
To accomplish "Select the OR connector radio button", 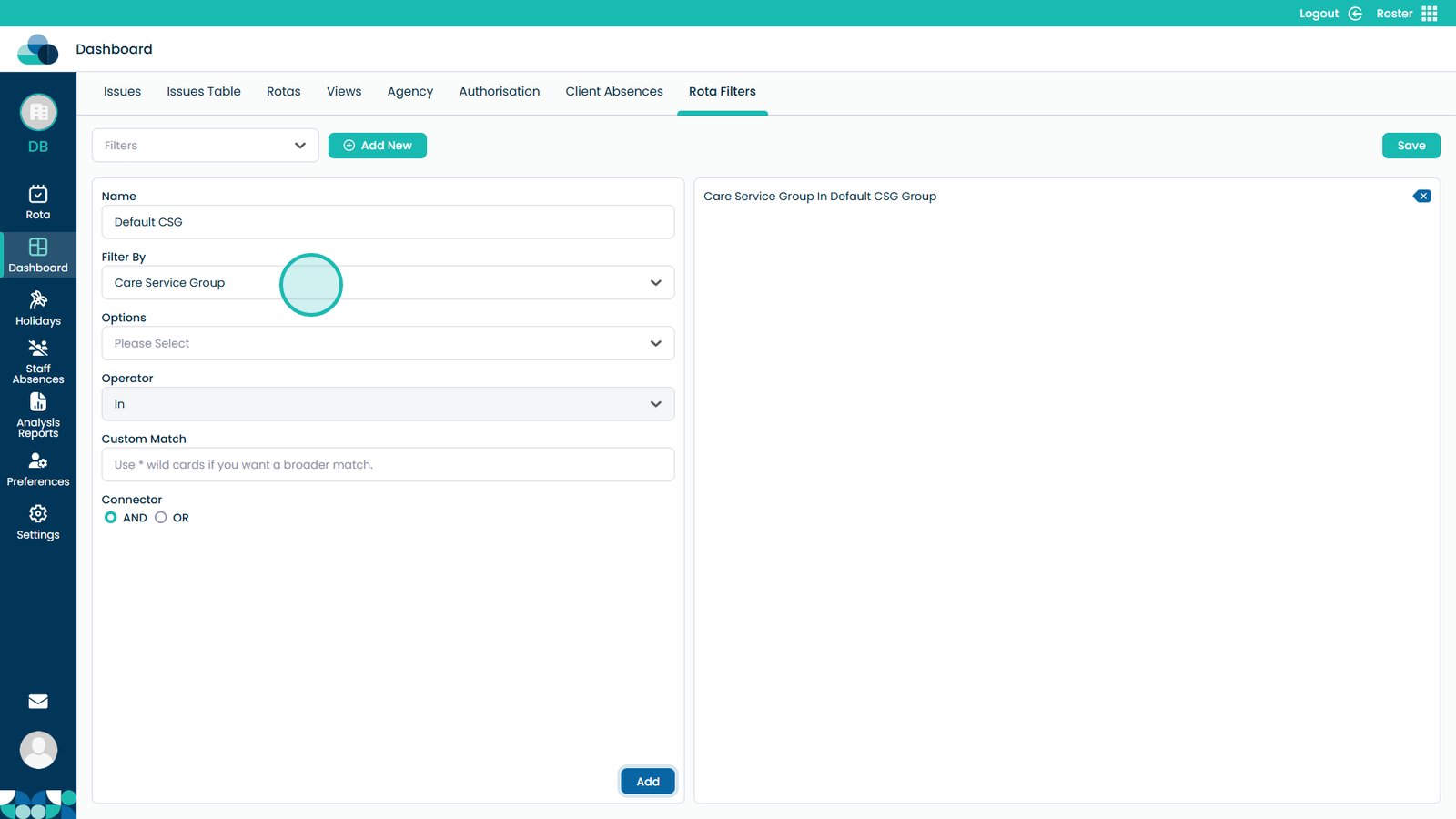I will click(161, 518).
